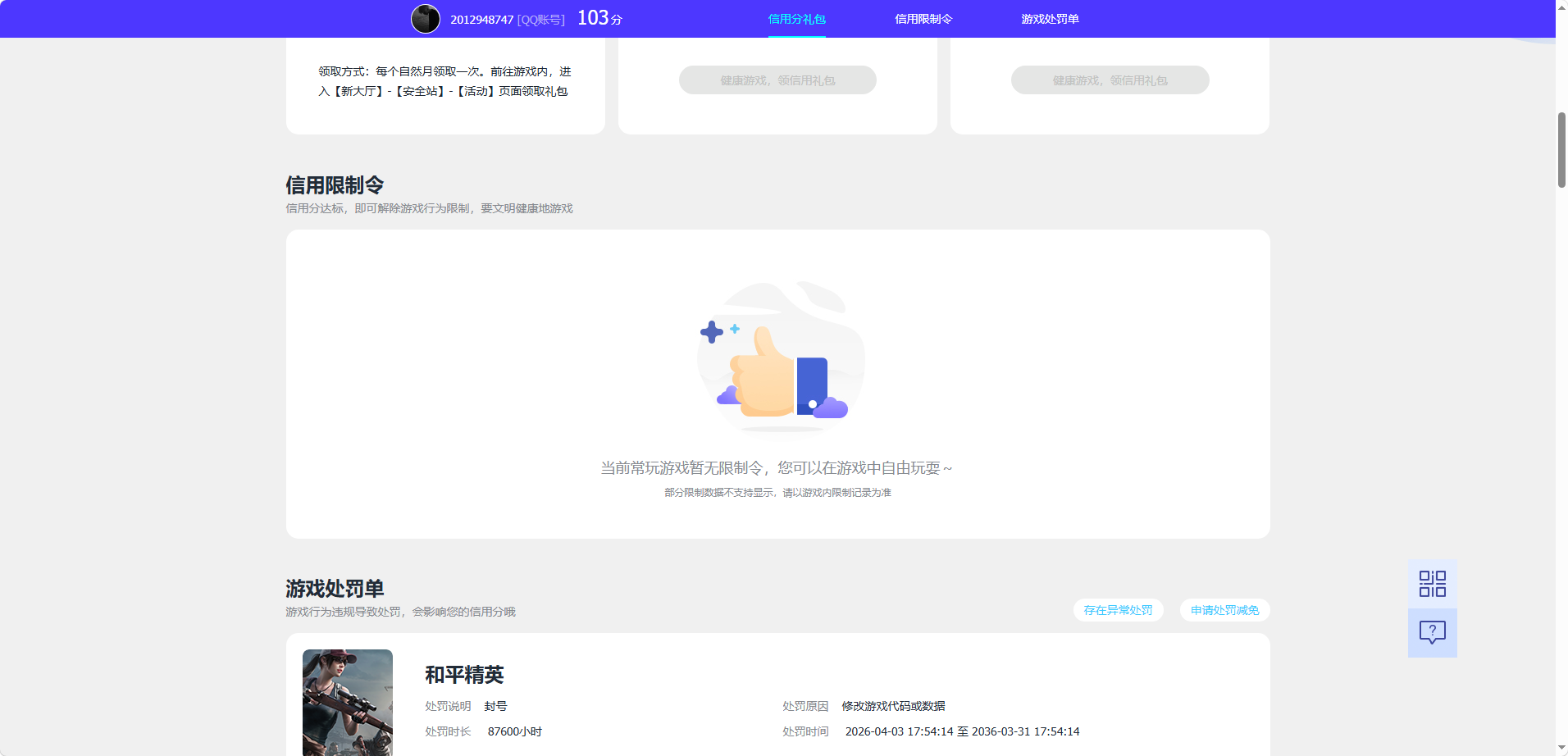
Task: Click the middle card's 健康游戏，领信用礼包 button
Action: click(777, 80)
